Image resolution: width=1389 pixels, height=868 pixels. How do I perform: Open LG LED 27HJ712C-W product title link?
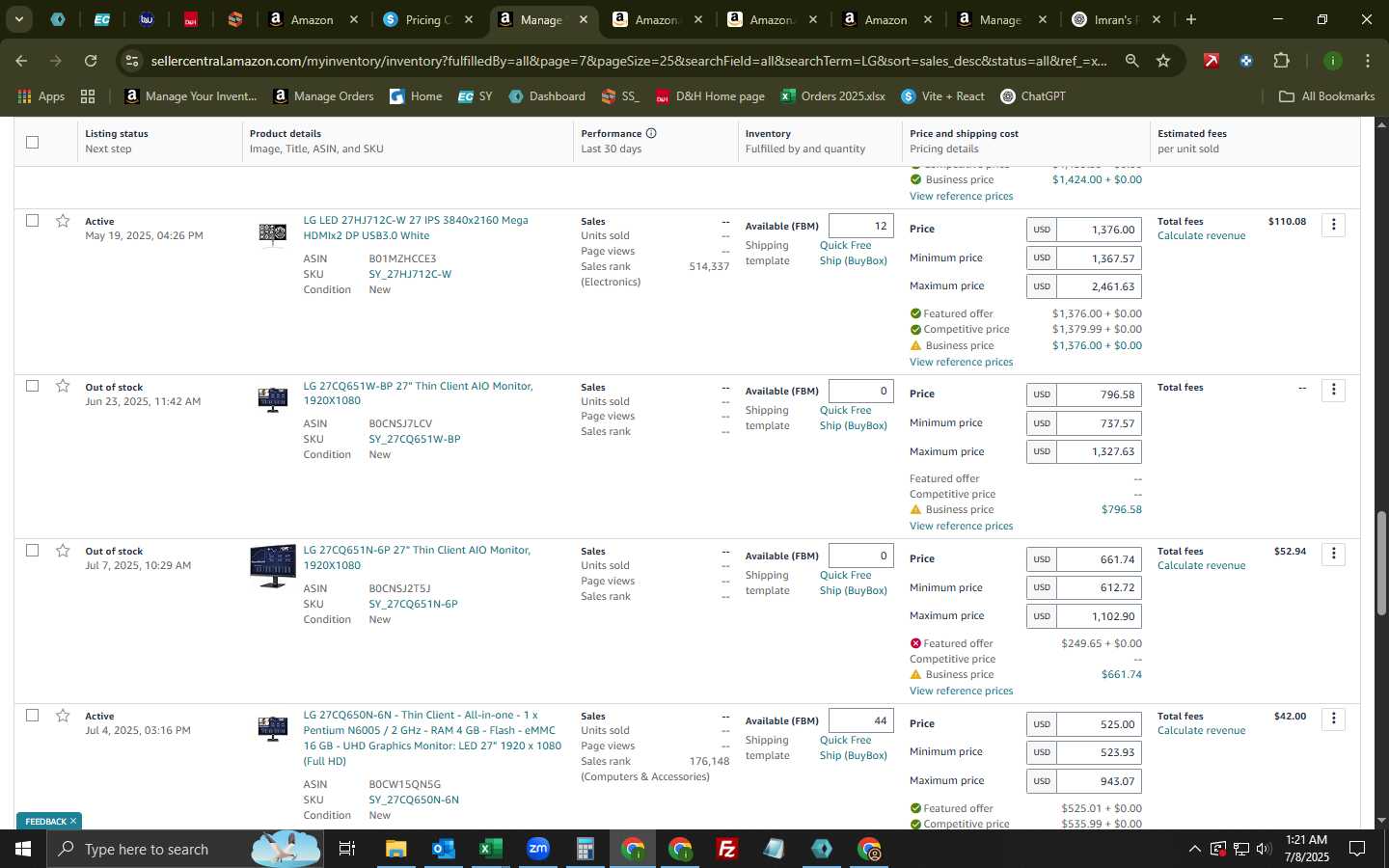pos(416,228)
